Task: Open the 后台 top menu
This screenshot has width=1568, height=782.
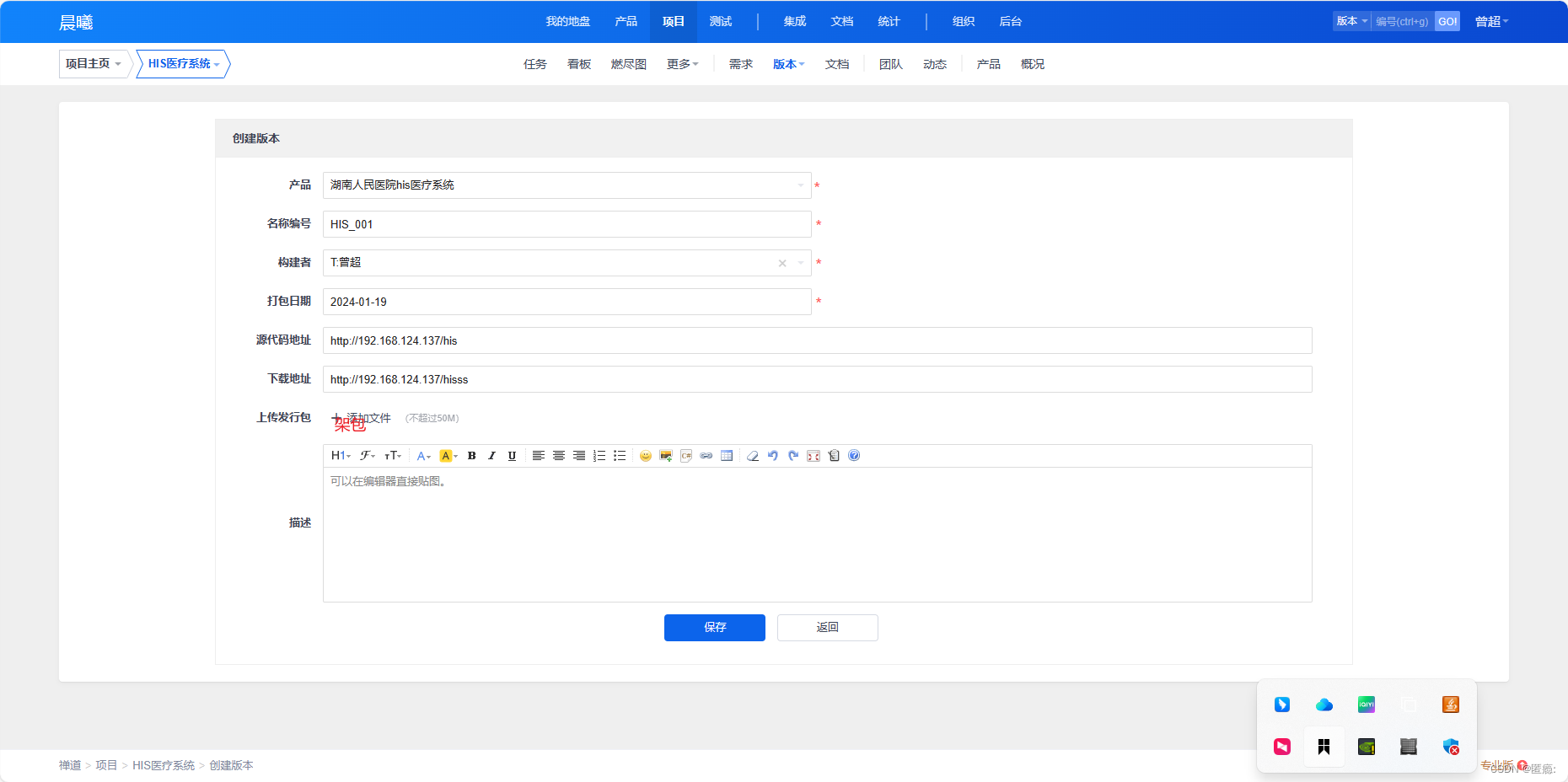Action: point(1010,22)
